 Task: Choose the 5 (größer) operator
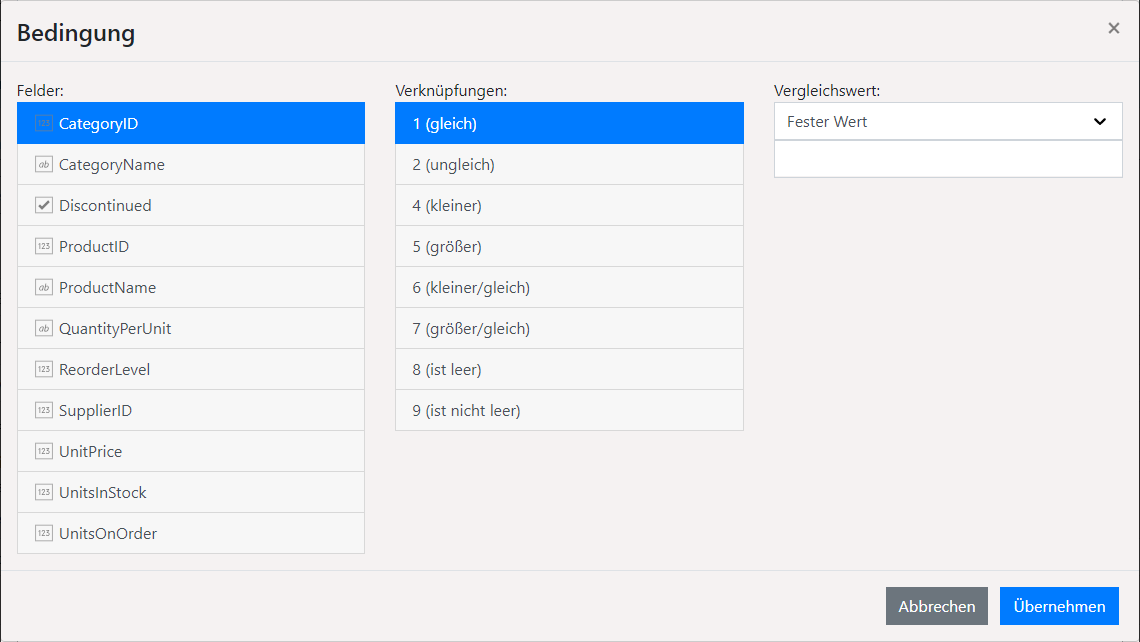click(568, 247)
